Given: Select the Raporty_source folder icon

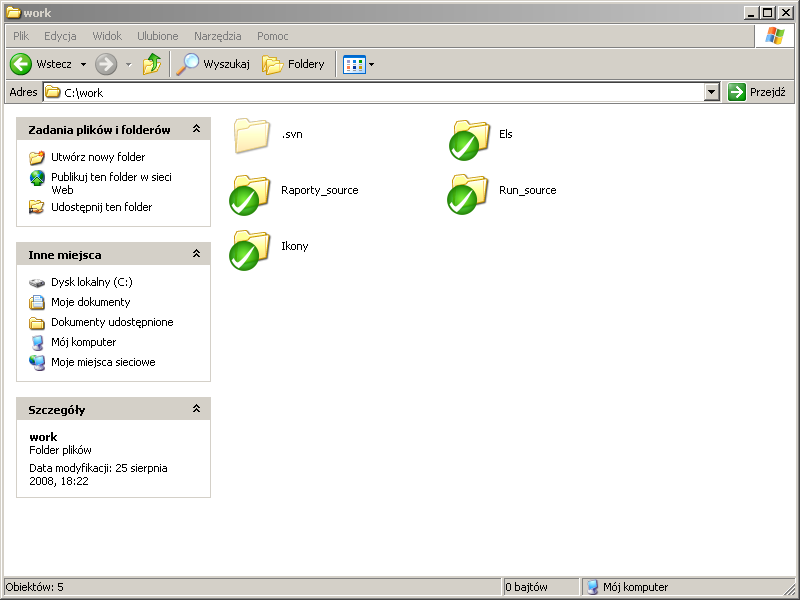Looking at the screenshot, I should [249, 195].
